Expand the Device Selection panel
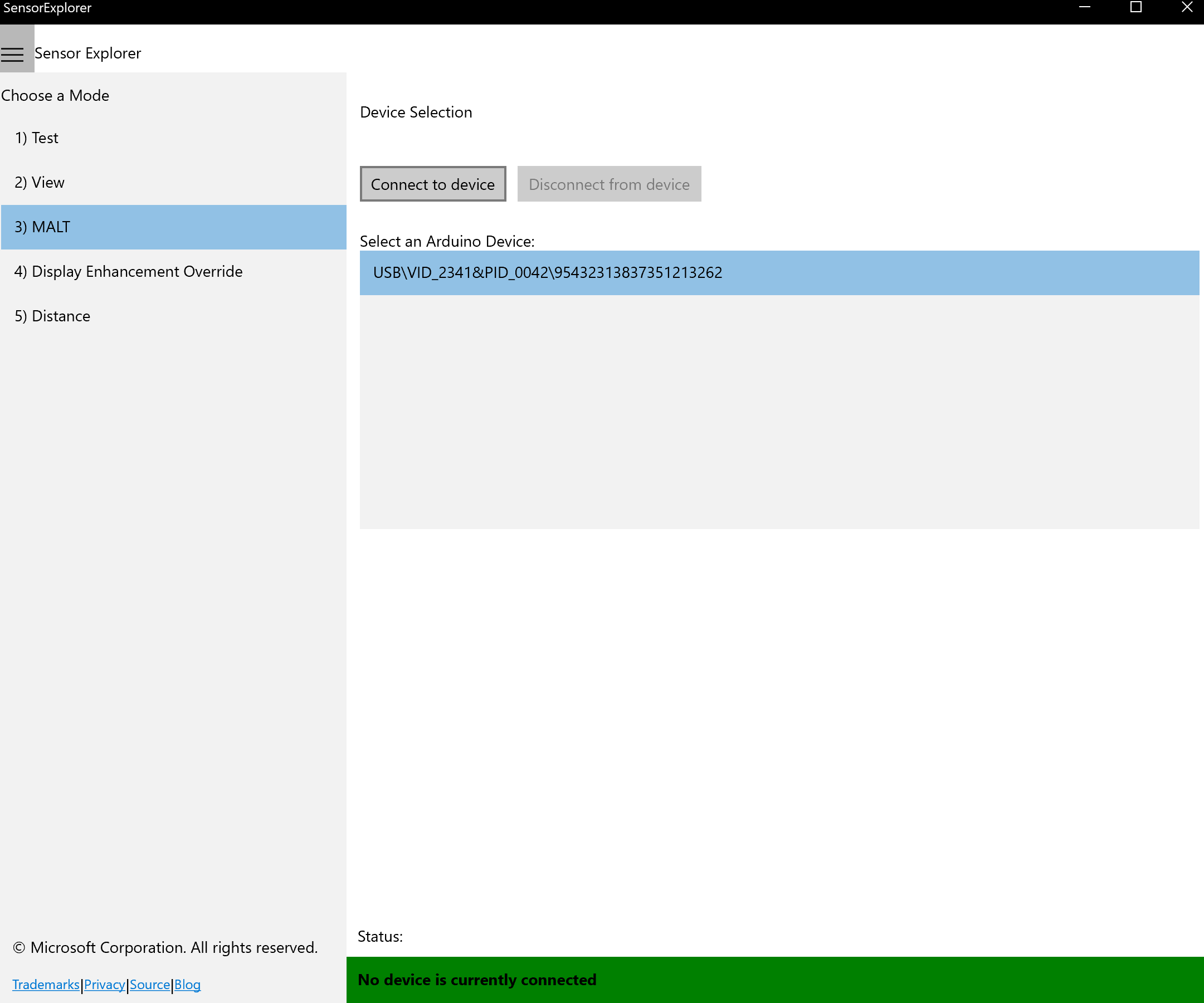This screenshot has width=1204, height=1003. pos(417,112)
